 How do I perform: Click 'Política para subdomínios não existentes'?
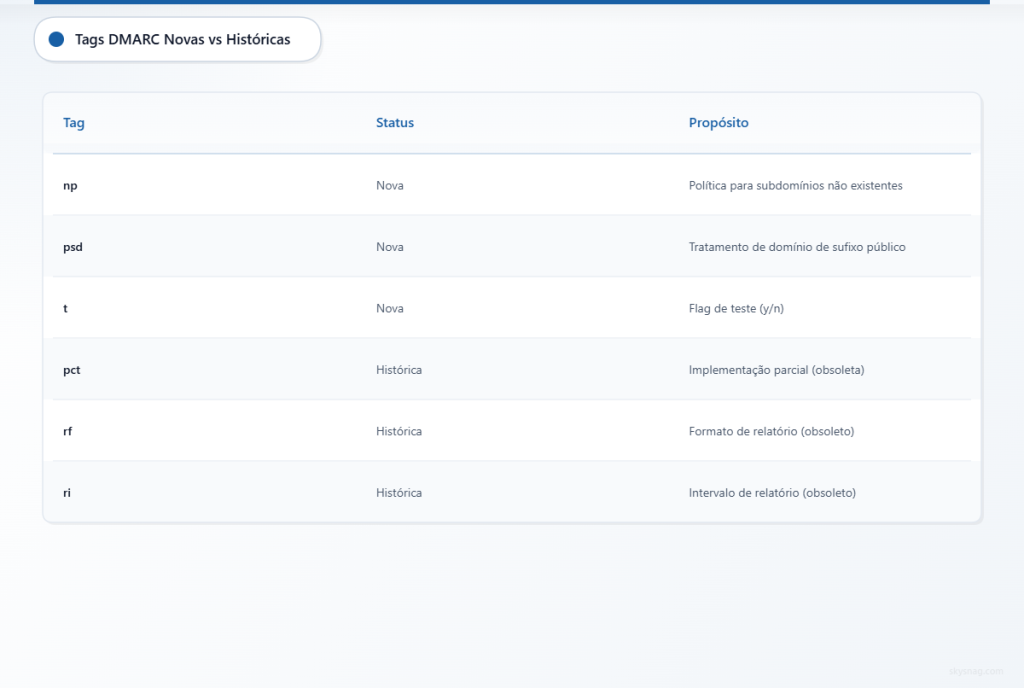[x=795, y=186]
